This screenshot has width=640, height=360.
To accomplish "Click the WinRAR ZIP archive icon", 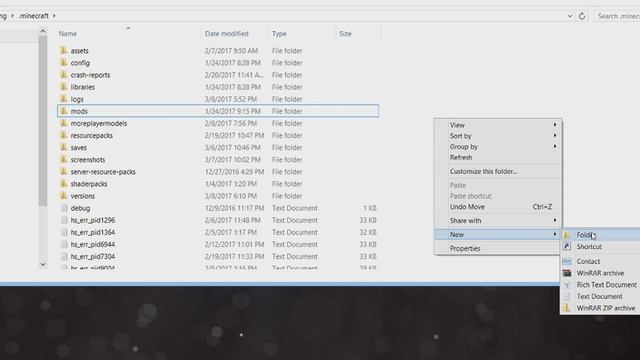I will coord(567,308).
